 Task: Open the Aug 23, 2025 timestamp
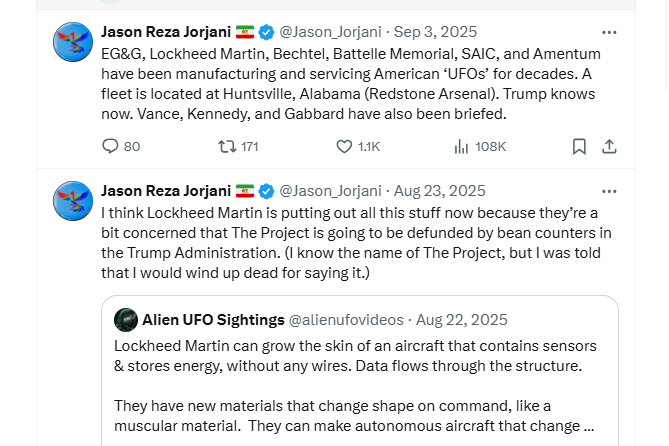click(x=440, y=190)
